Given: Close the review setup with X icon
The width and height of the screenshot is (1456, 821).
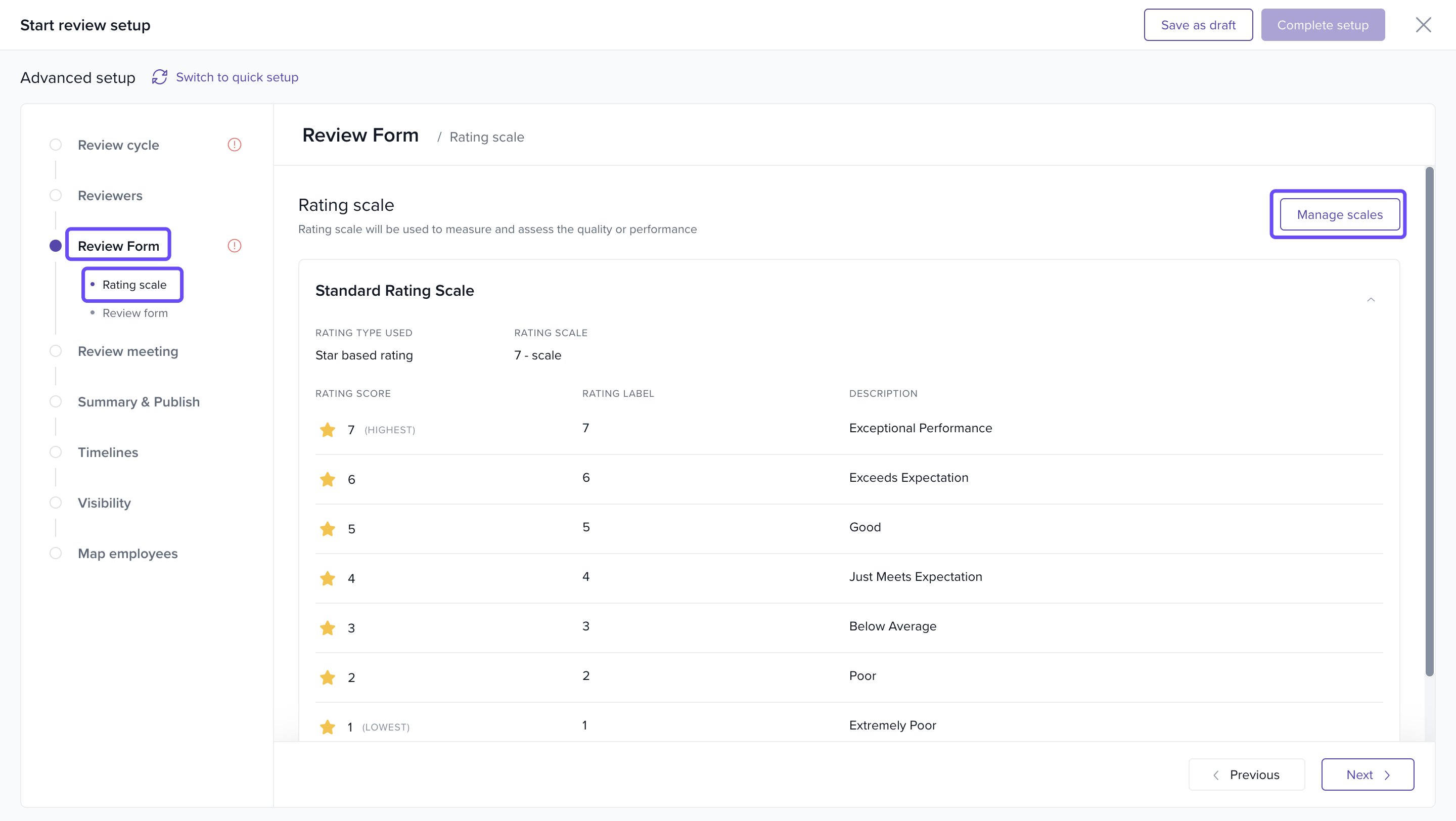Looking at the screenshot, I should 1423,25.
